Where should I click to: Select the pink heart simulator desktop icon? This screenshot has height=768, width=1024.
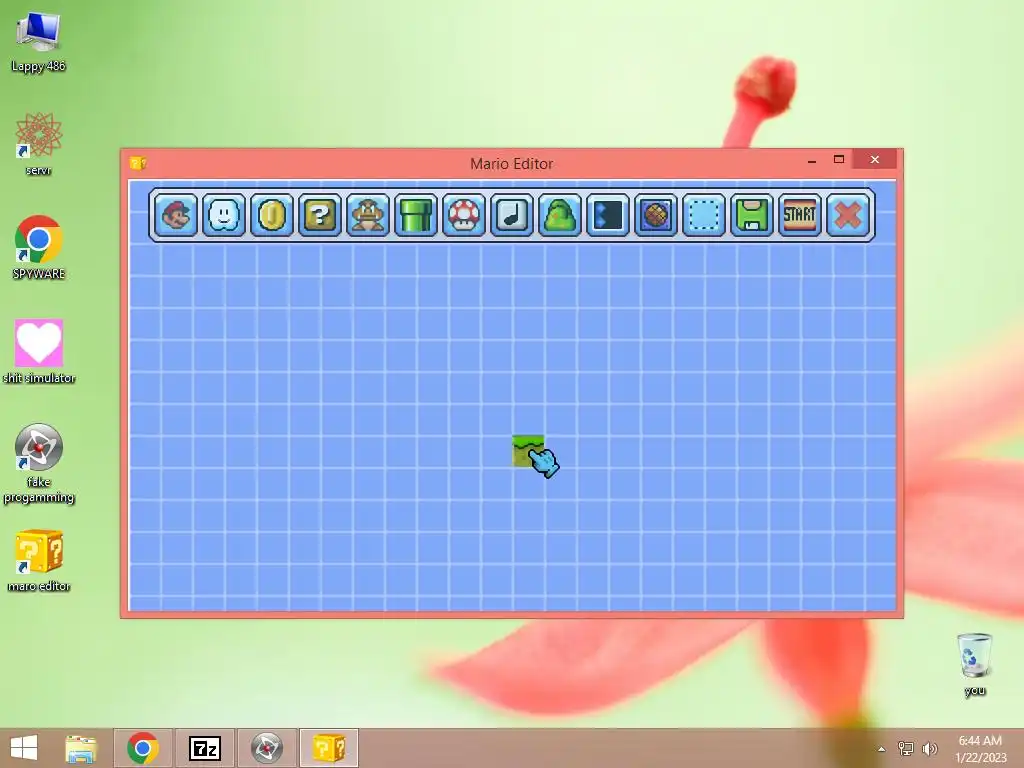(x=39, y=351)
